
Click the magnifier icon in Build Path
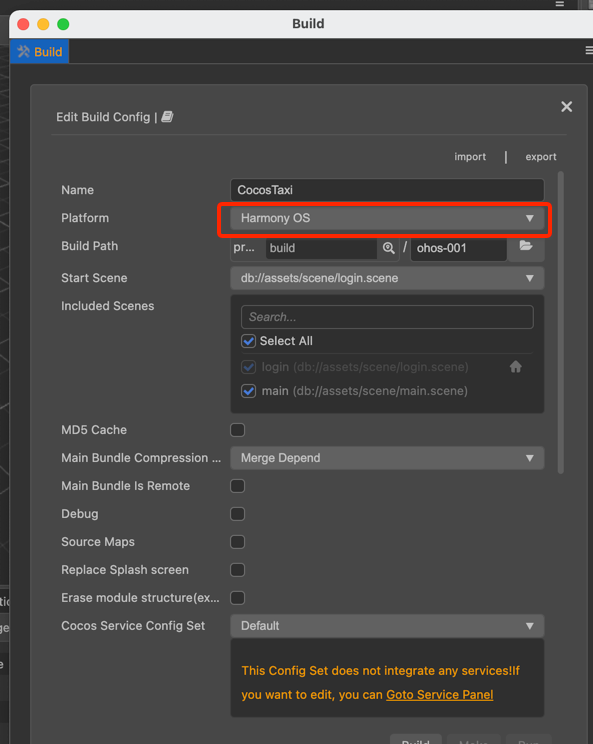coord(389,248)
